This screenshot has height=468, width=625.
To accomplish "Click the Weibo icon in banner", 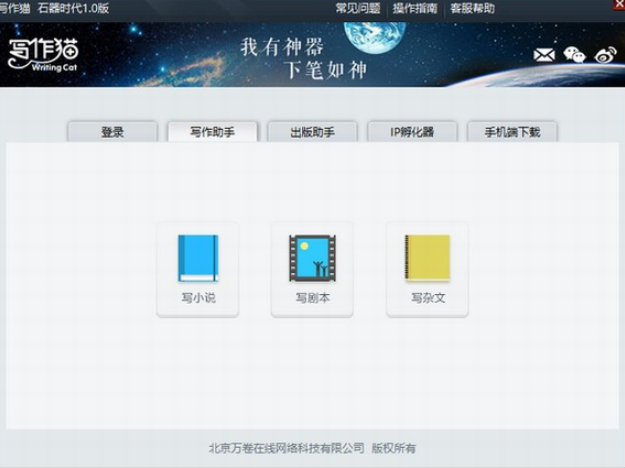I will click(604, 54).
